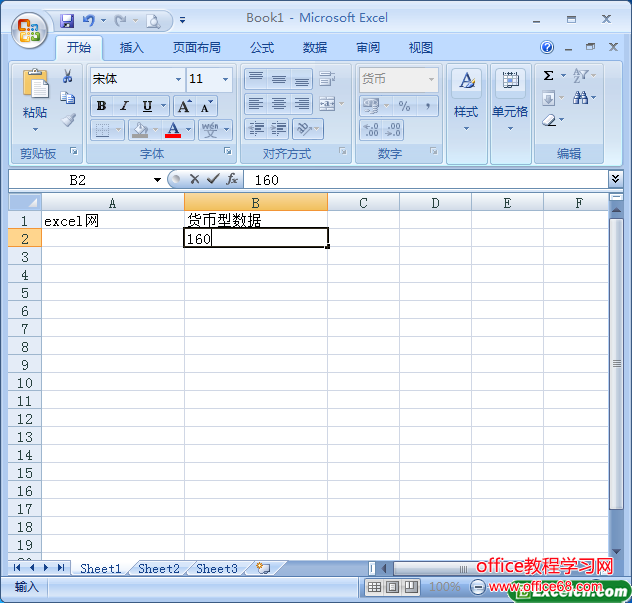Open the 单元格 cells menu

pos(510,114)
